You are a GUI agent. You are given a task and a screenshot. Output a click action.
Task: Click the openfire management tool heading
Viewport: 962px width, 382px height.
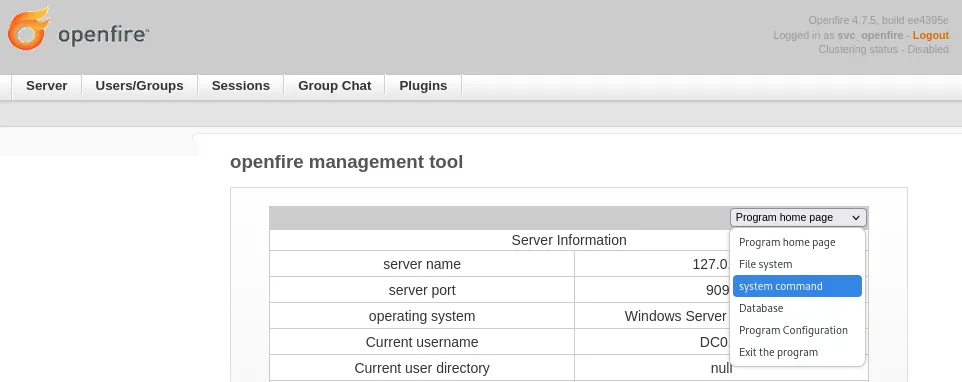click(x=347, y=162)
